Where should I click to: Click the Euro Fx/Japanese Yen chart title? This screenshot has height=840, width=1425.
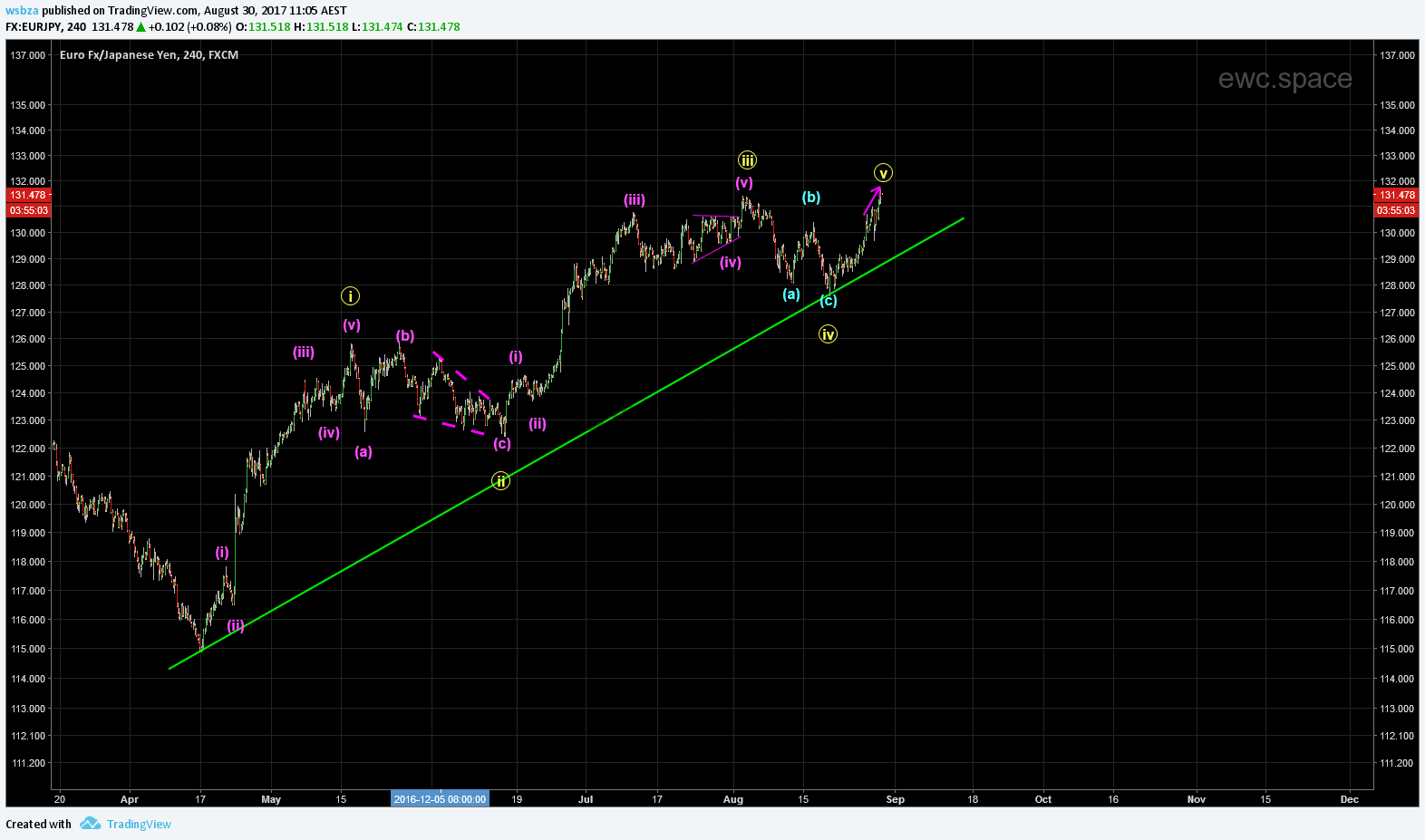(x=149, y=55)
